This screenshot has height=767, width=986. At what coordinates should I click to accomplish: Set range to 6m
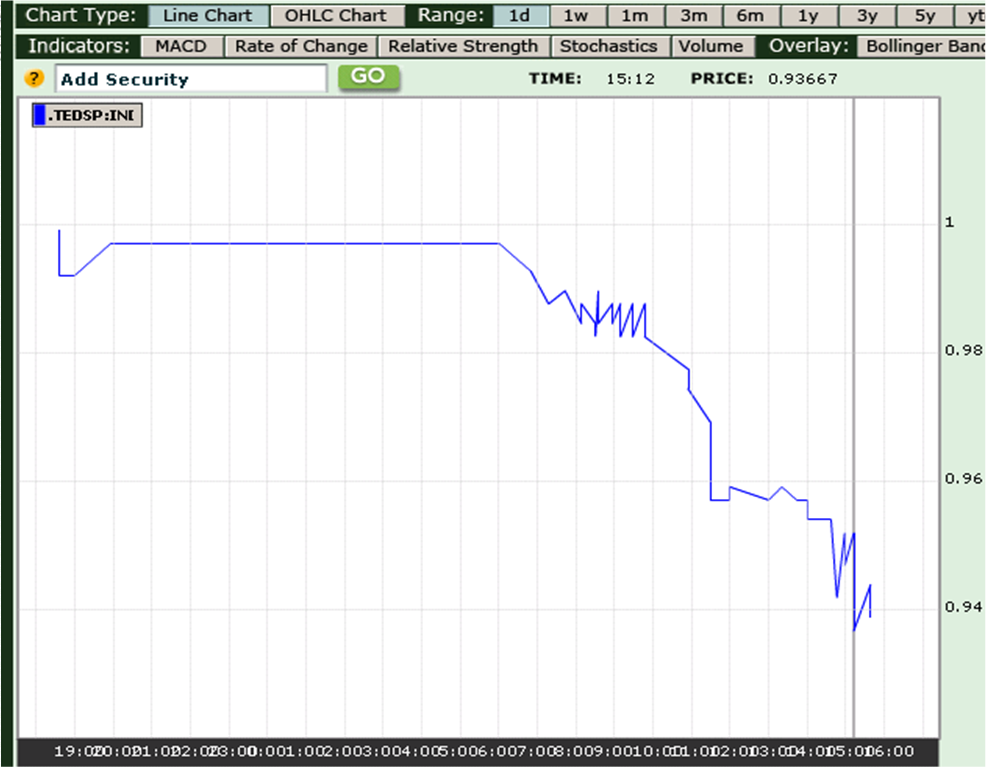pyautogui.click(x=750, y=15)
